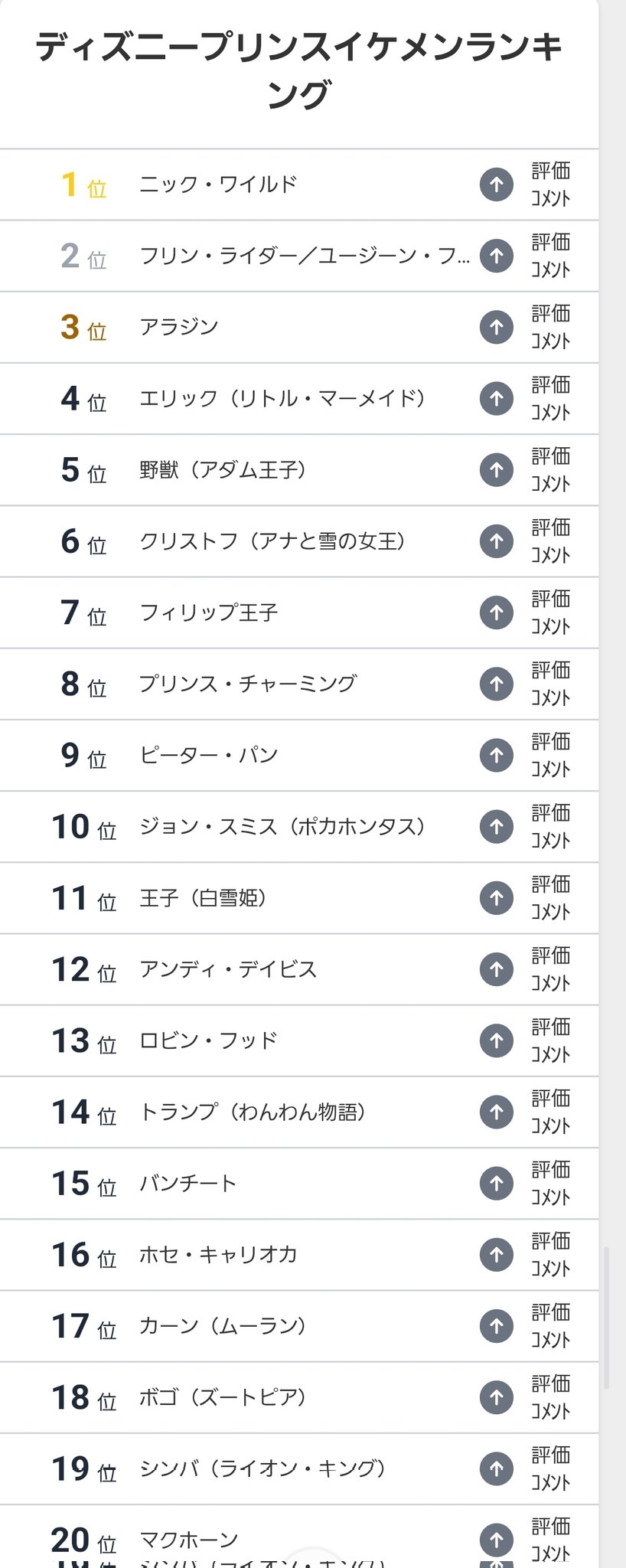The height and width of the screenshot is (1568, 626).
Task: Upvote バンチート using the arrow icon
Action: [x=496, y=1183]
